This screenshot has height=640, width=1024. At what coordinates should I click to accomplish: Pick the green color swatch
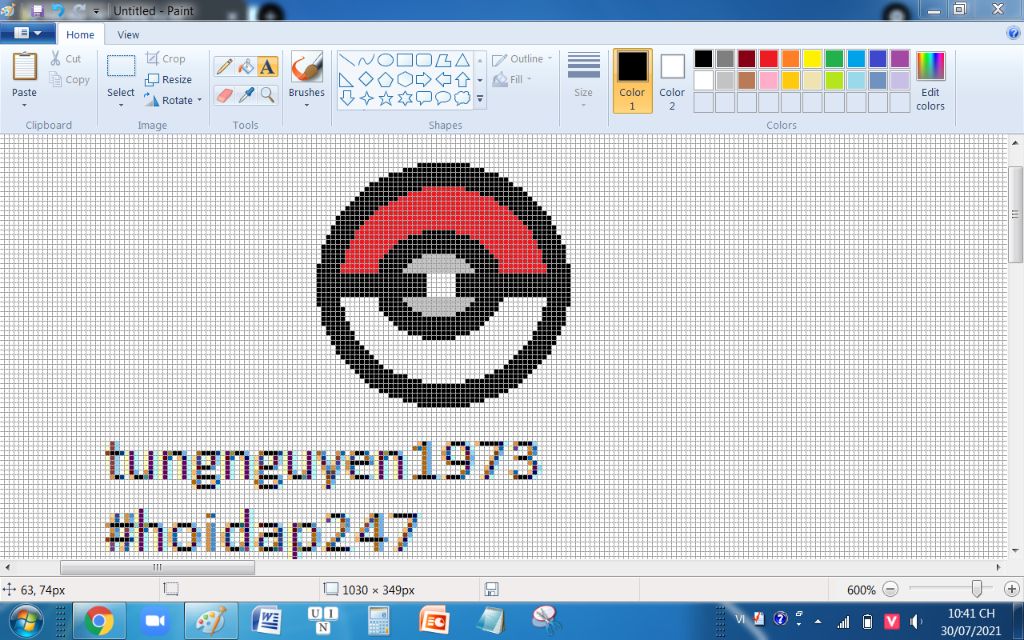(834, 59)
